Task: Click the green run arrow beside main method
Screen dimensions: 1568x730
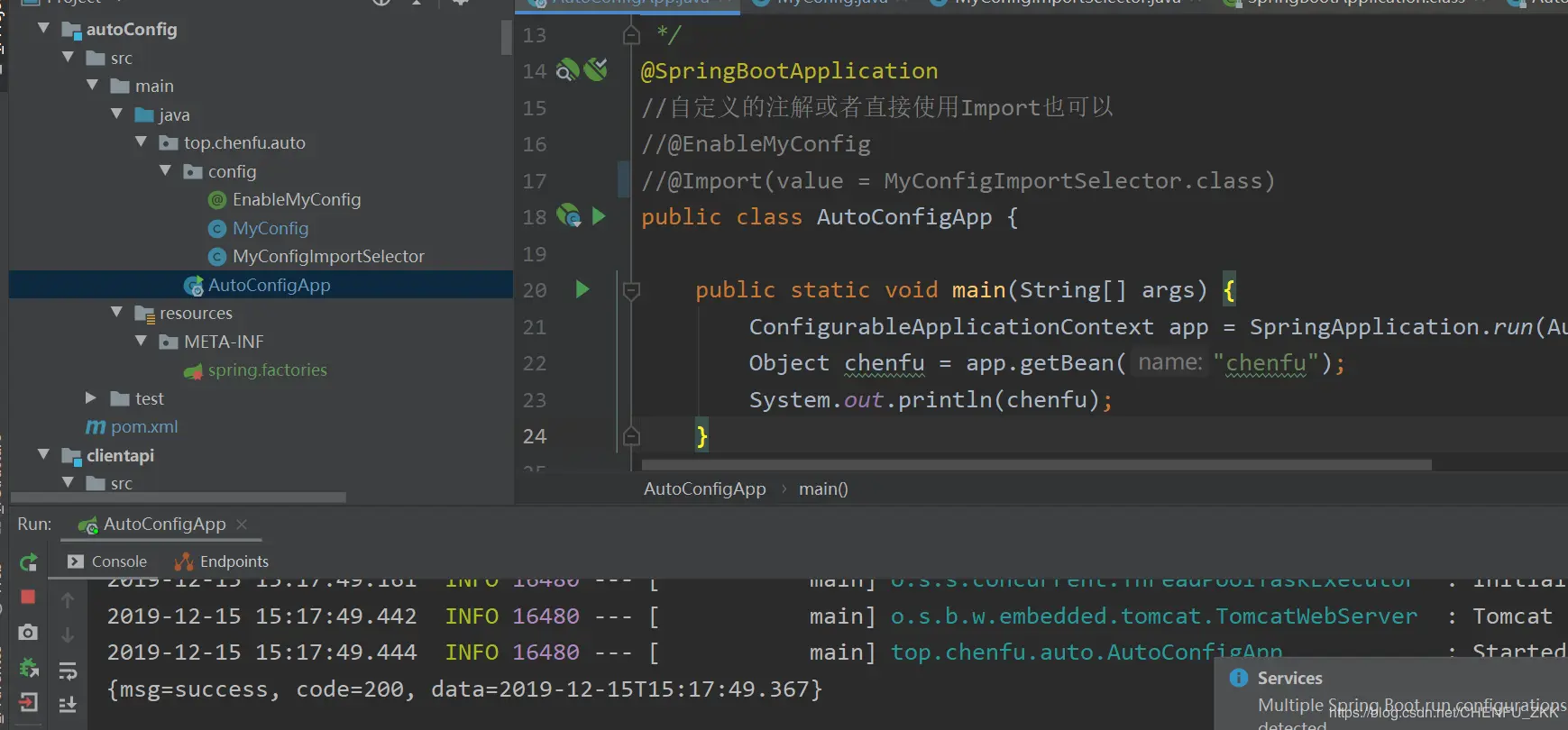Action: (582, 289)
